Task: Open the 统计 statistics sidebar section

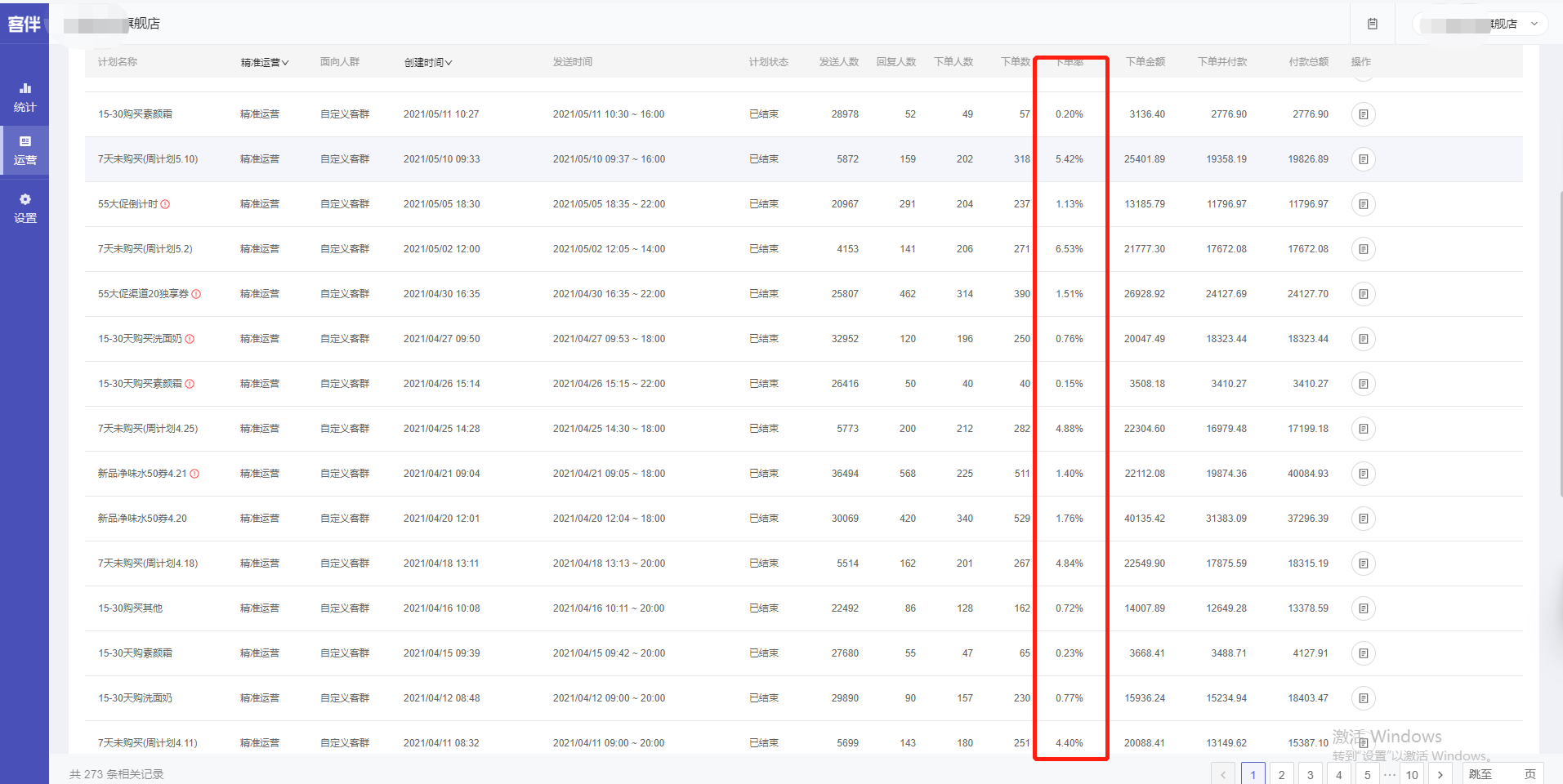Action: coord(25,97)
